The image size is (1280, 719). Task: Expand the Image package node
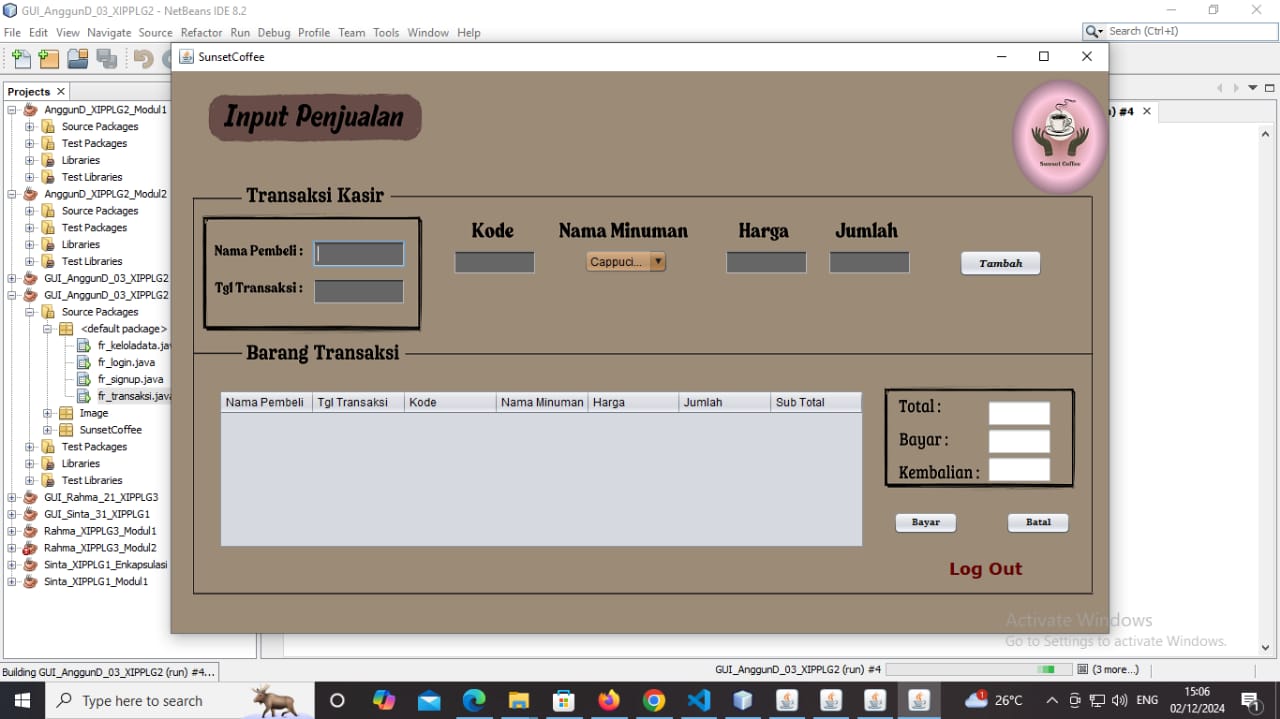pos(48,413)
